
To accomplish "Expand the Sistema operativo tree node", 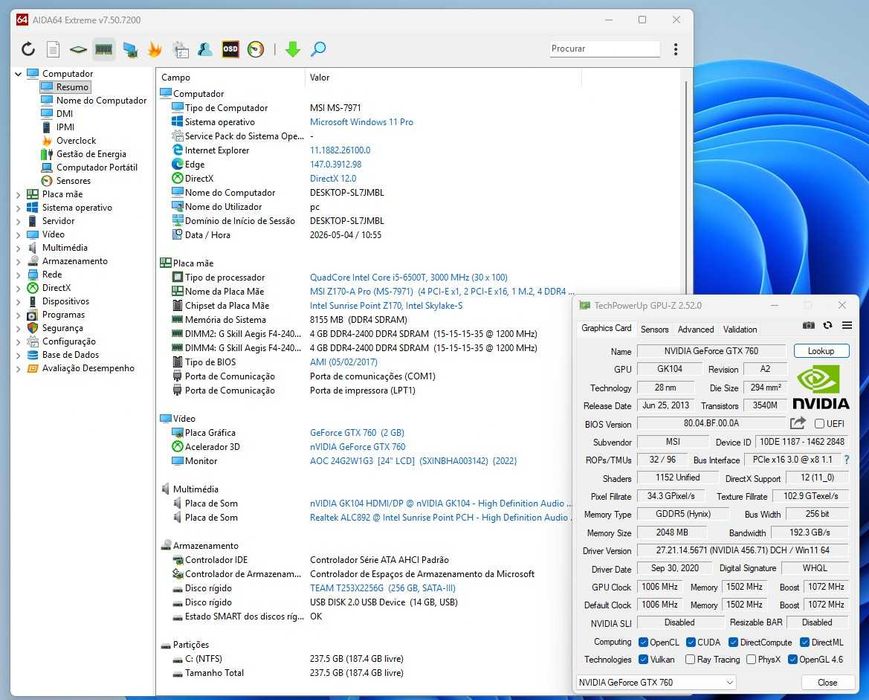I will [x=18, y=208].
